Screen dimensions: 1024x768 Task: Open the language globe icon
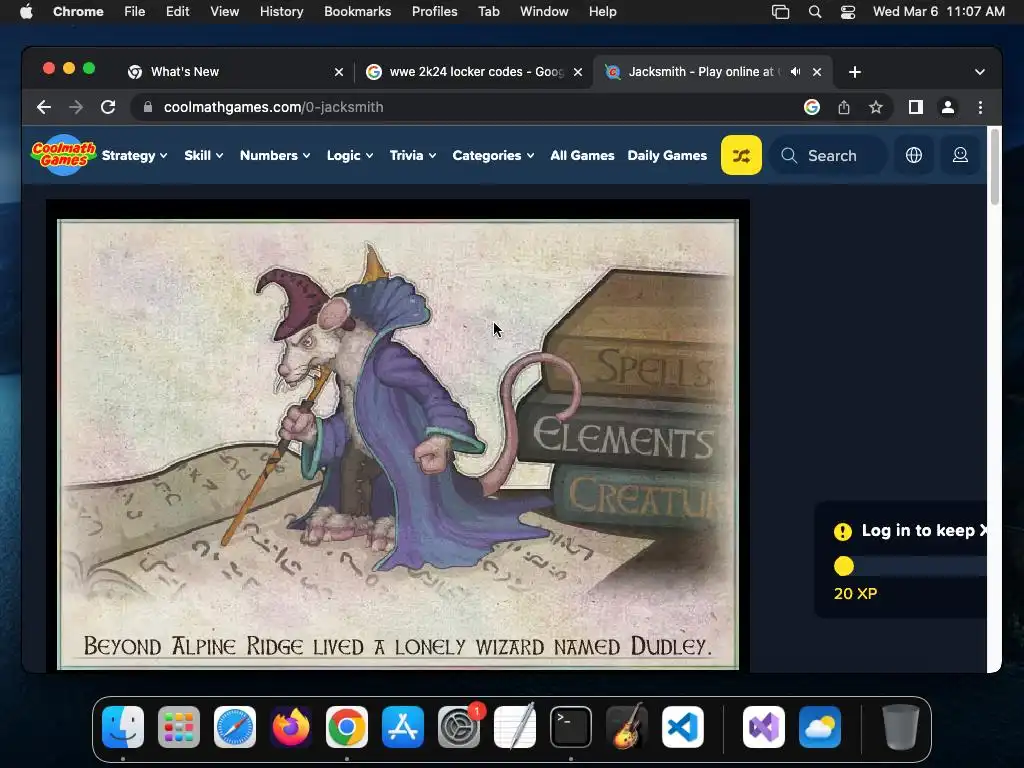coord(914,155)
